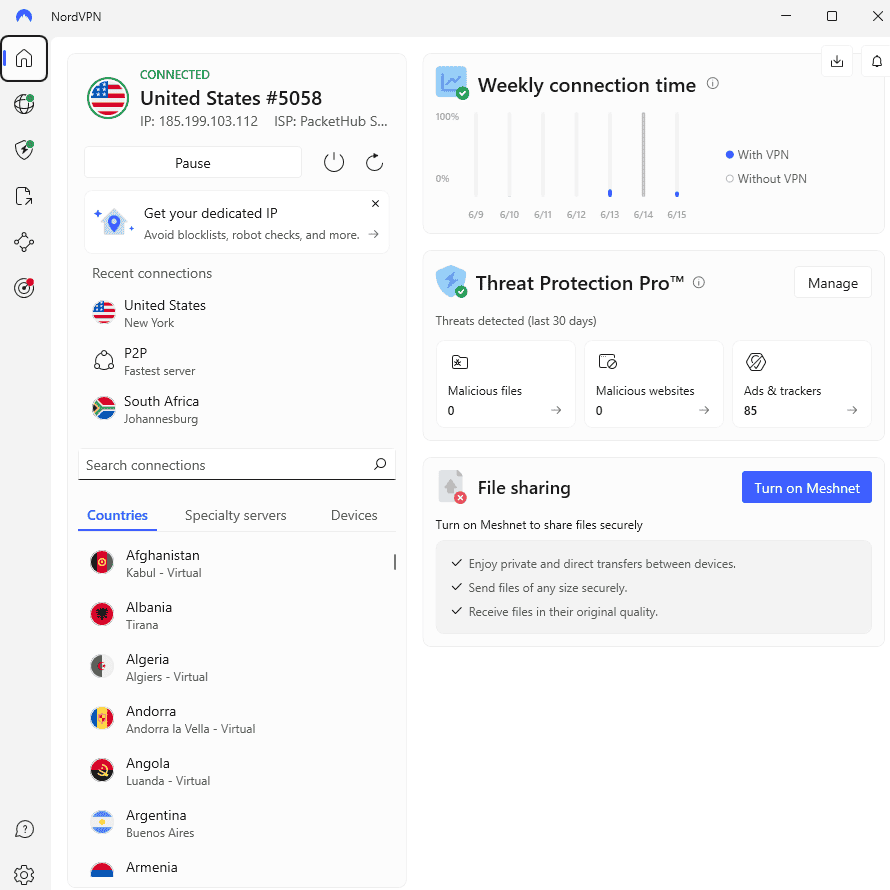This screenshot has width=890, height=890.
Task: Open the notifications bell icon
Action: click(876, 61)
